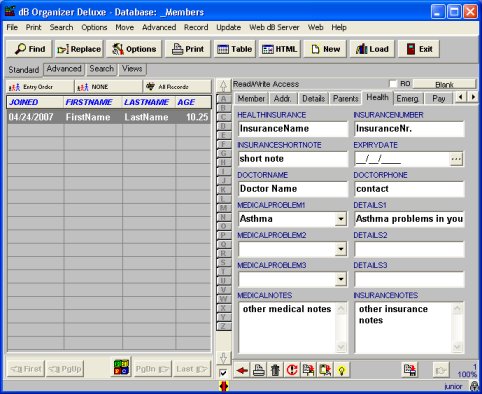This screenshot has width=482, height=394.
Task: Click the Print toolbar button
Action: (188, 49)
